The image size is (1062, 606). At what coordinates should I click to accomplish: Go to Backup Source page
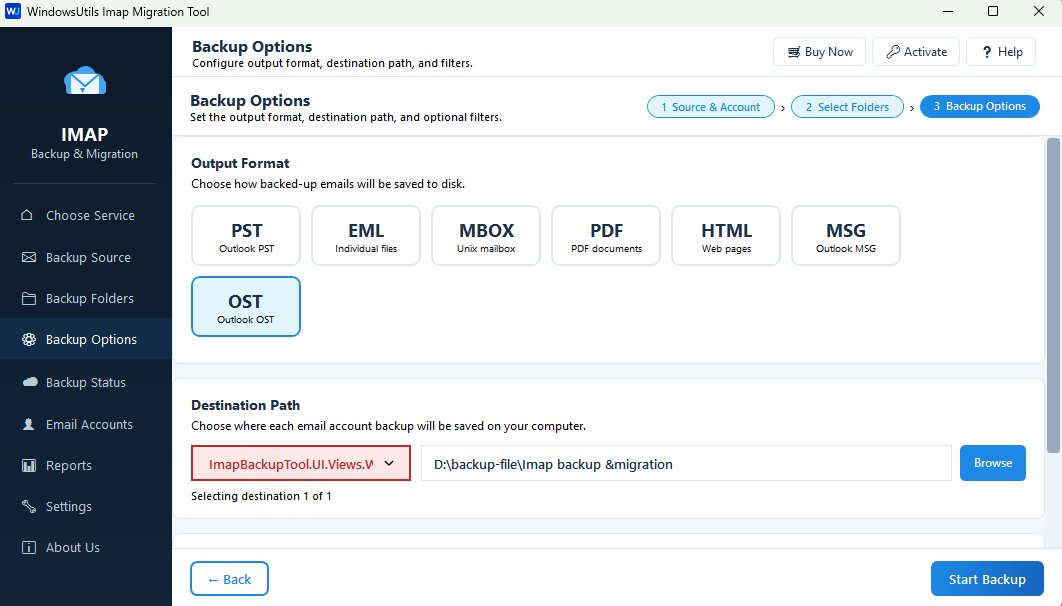(86, 257)
